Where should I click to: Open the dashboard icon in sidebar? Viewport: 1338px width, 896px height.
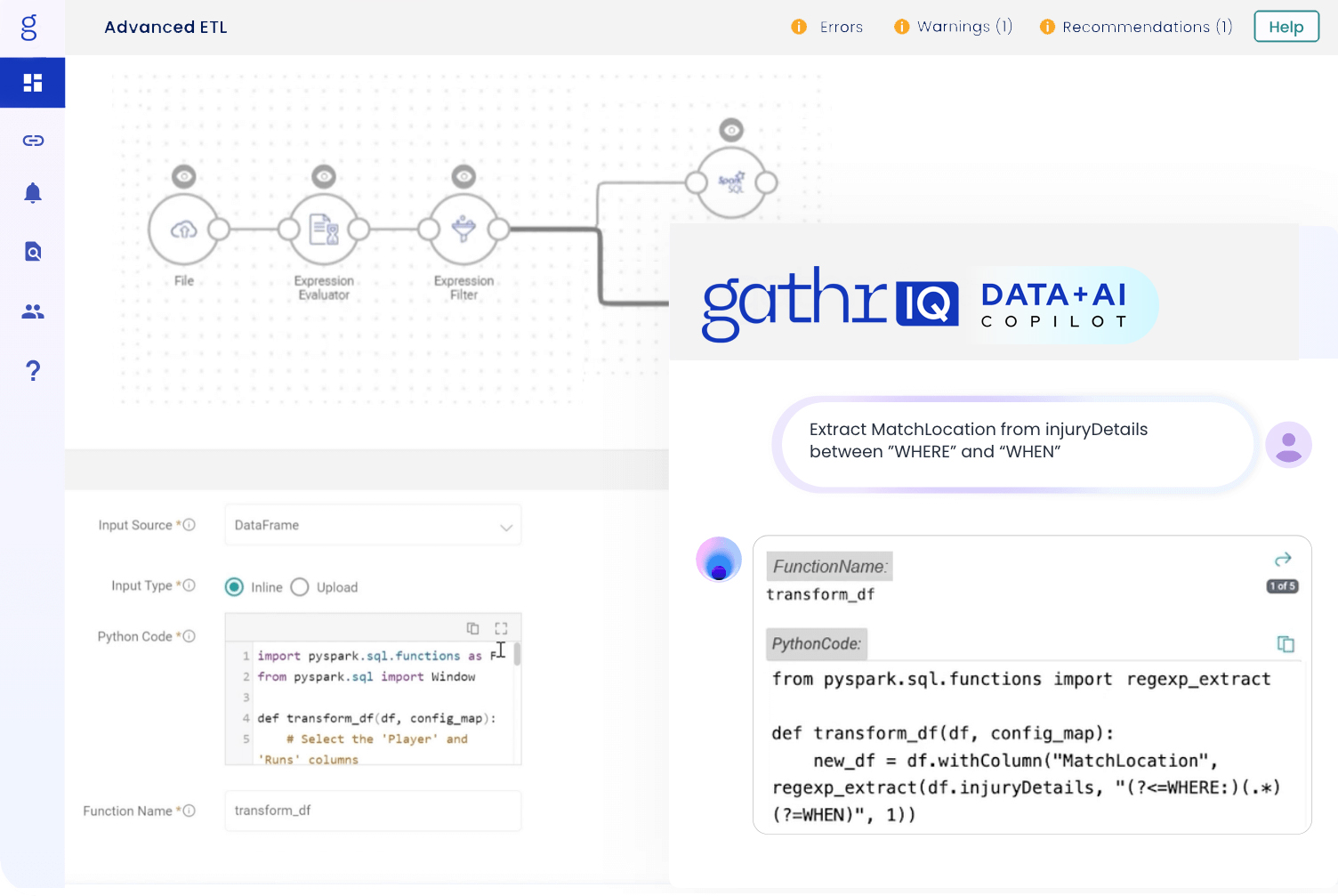coord(33,83)
